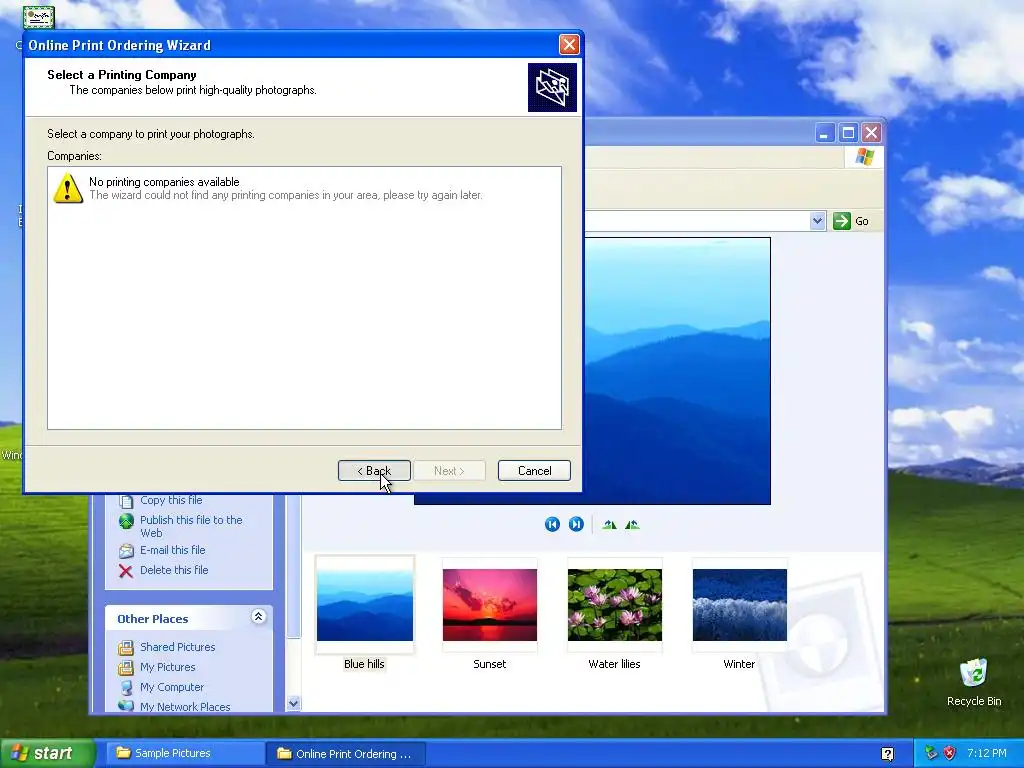This screenshot has width=1024, height=768.
Task: Close the Online Print Ordering Wizard window
Action: click(x=569, y=44)
